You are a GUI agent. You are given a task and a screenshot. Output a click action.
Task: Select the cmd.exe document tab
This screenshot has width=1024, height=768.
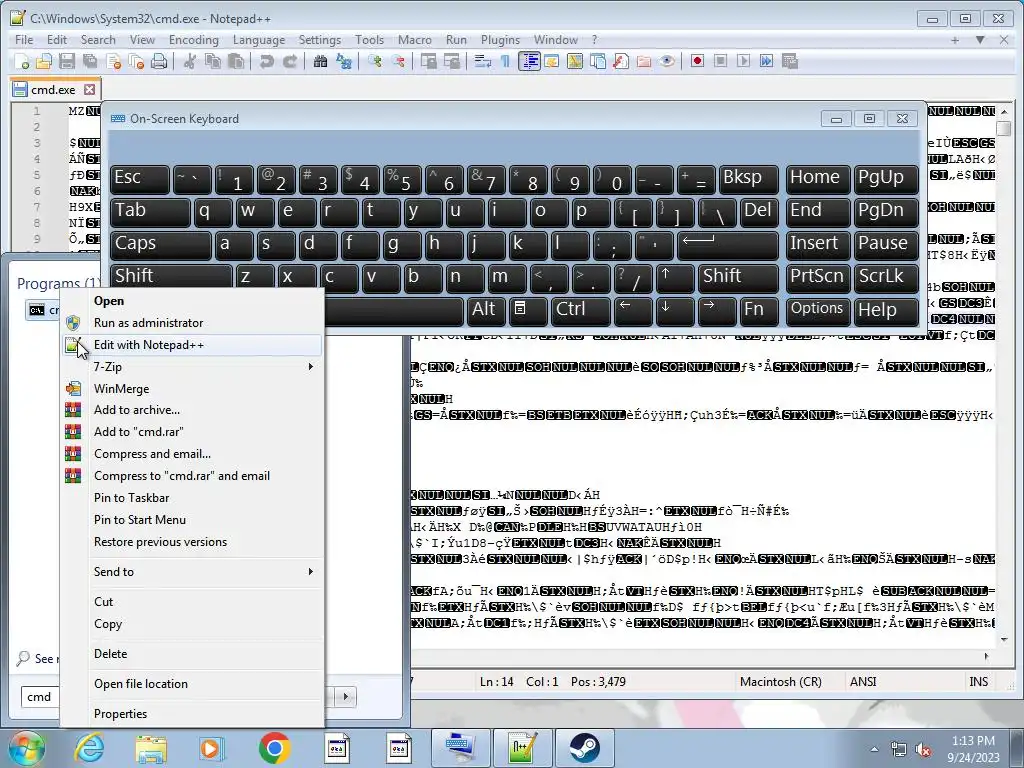click(x=54, y=89)
